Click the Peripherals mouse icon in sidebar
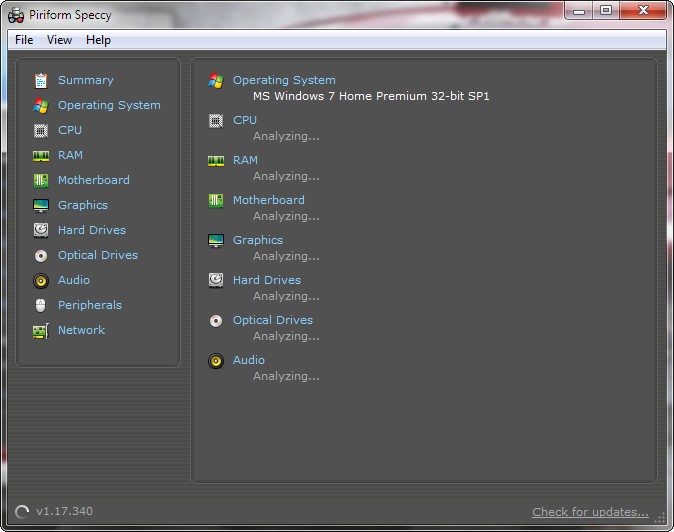 (x=40, y=306)
